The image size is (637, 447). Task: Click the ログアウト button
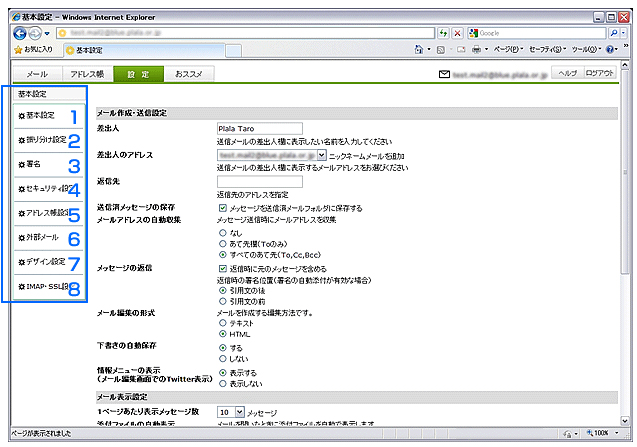click(599, 74)
